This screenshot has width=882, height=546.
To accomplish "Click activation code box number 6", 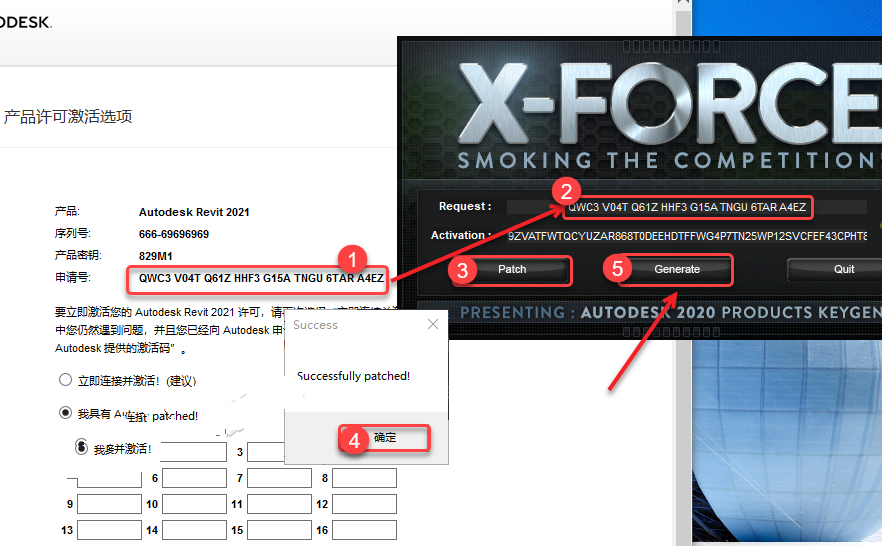I will pos(194,478).
